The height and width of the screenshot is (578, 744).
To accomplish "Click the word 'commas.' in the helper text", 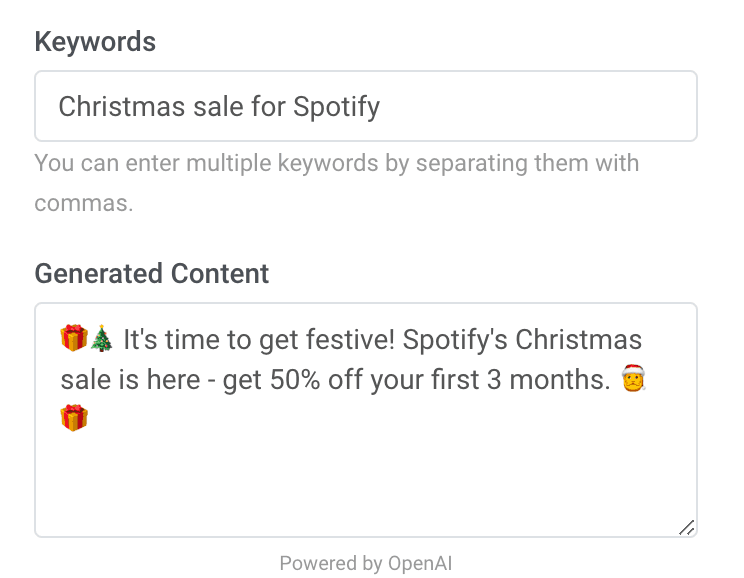I will (83, 203).
